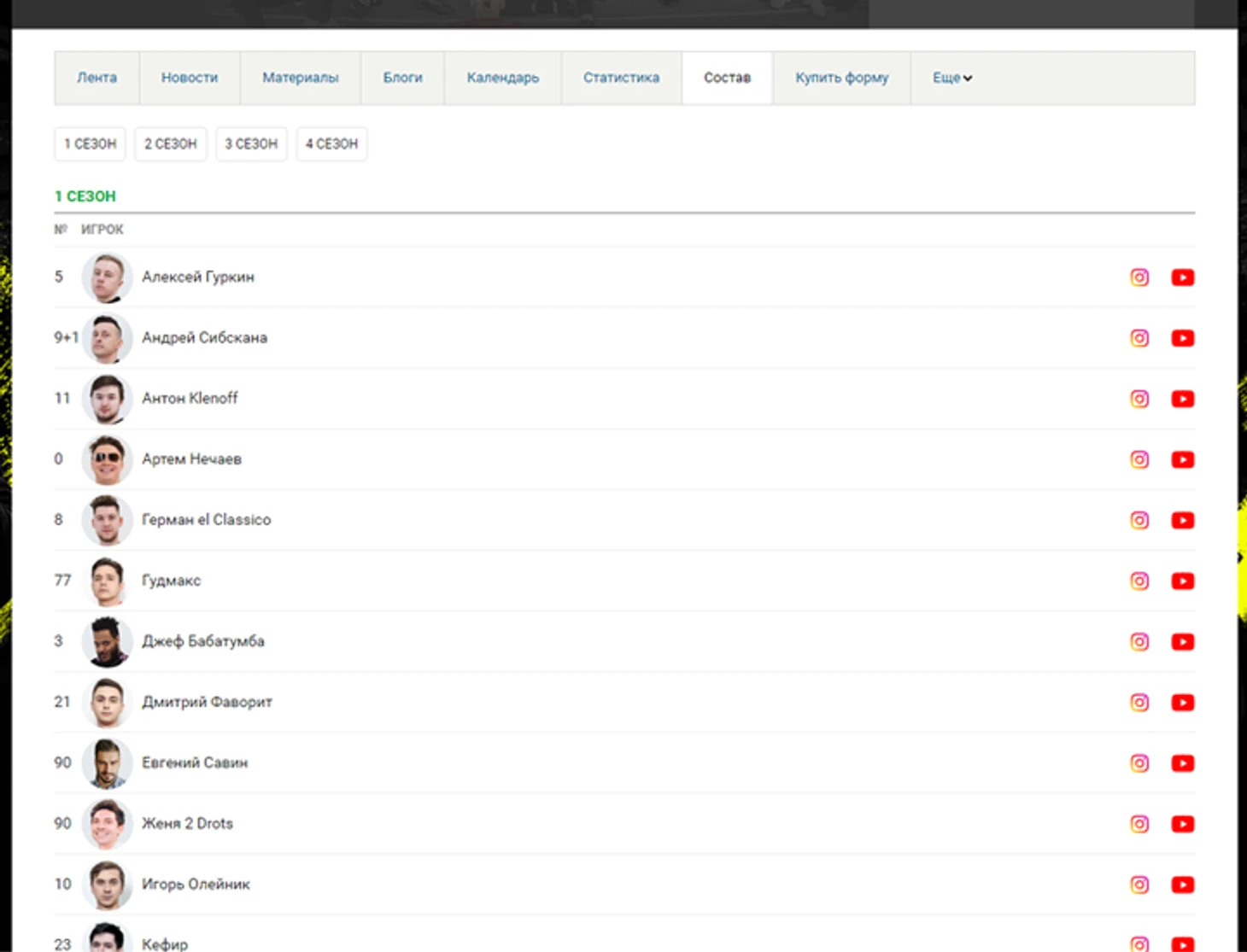Click the Купить форму tab
1247x952 pixels.
(x=841, y=78)
